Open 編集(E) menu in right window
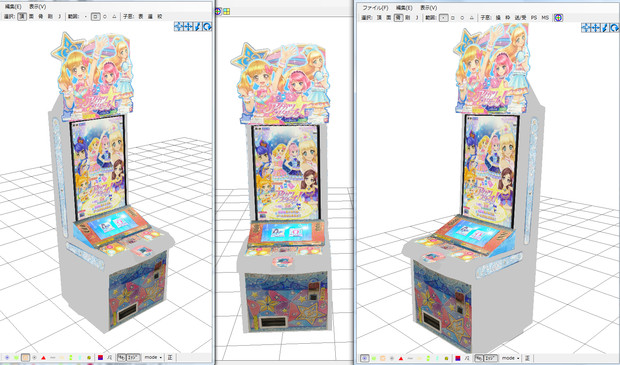 pos(404,8)
